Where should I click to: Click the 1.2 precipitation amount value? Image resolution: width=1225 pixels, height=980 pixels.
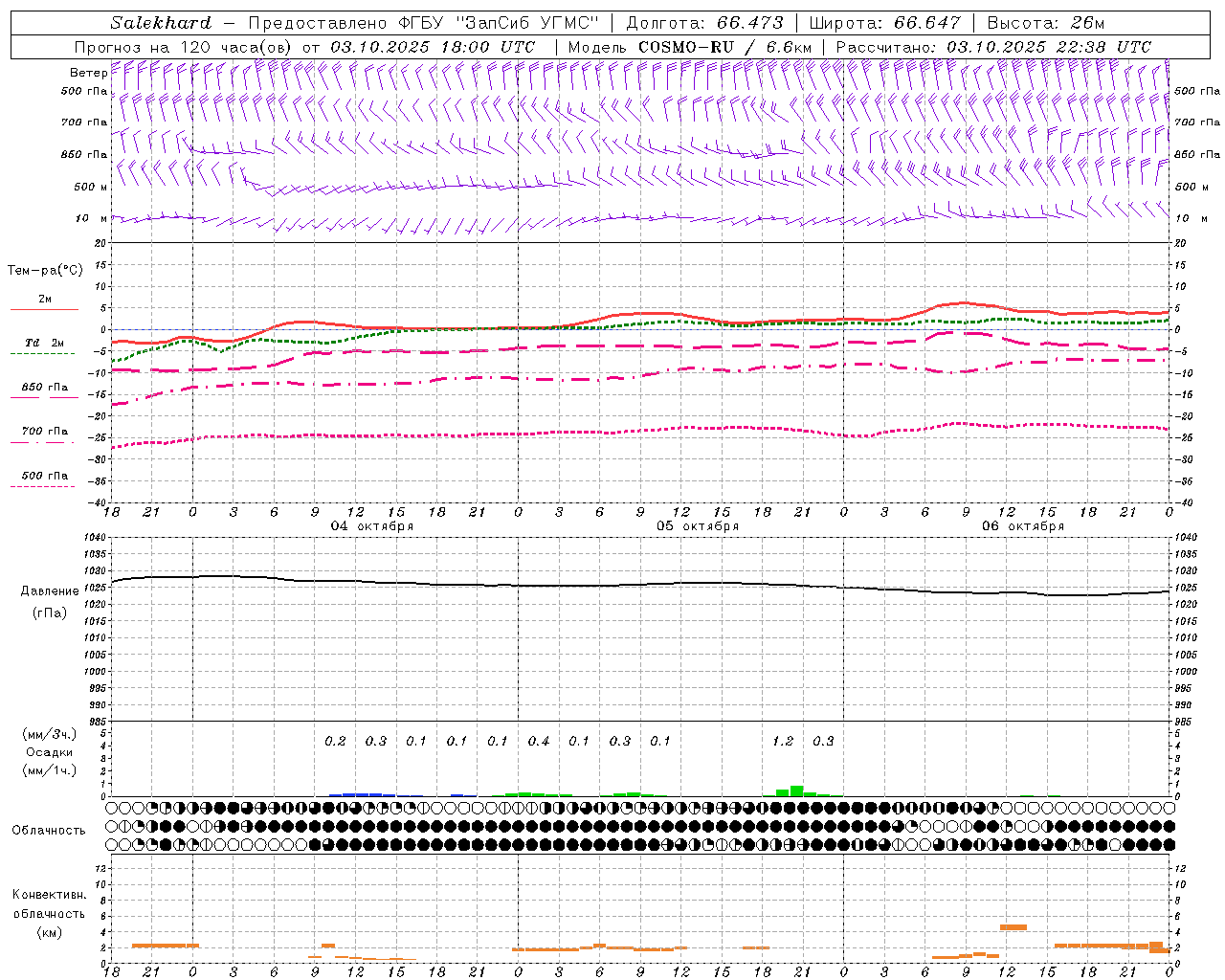coord(783,741)
